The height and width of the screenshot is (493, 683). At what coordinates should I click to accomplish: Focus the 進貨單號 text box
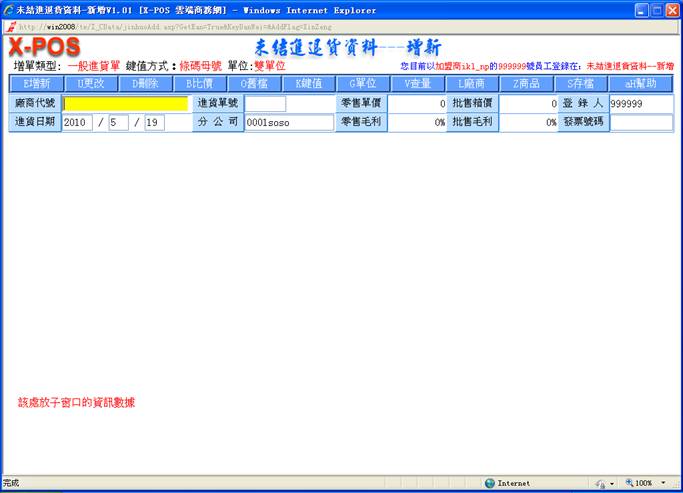click(266, 103)
